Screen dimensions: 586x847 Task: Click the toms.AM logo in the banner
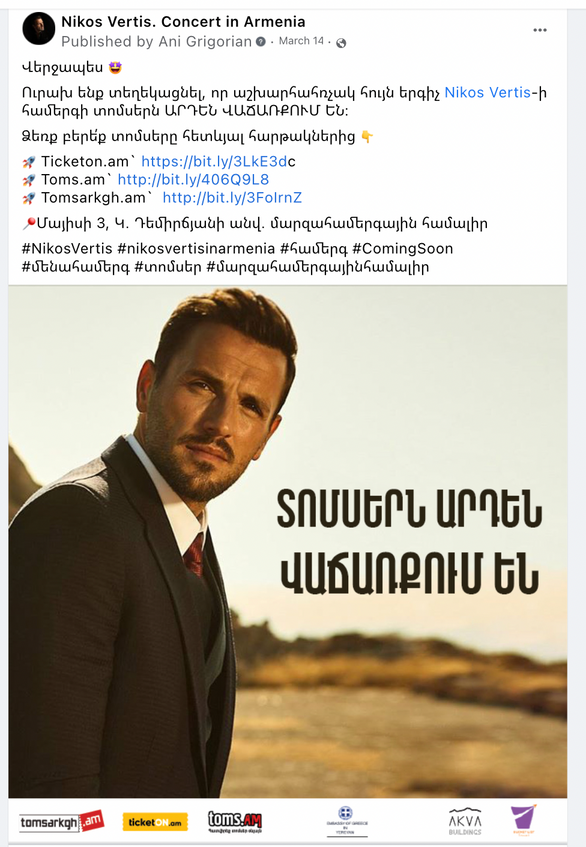(235, 822)
